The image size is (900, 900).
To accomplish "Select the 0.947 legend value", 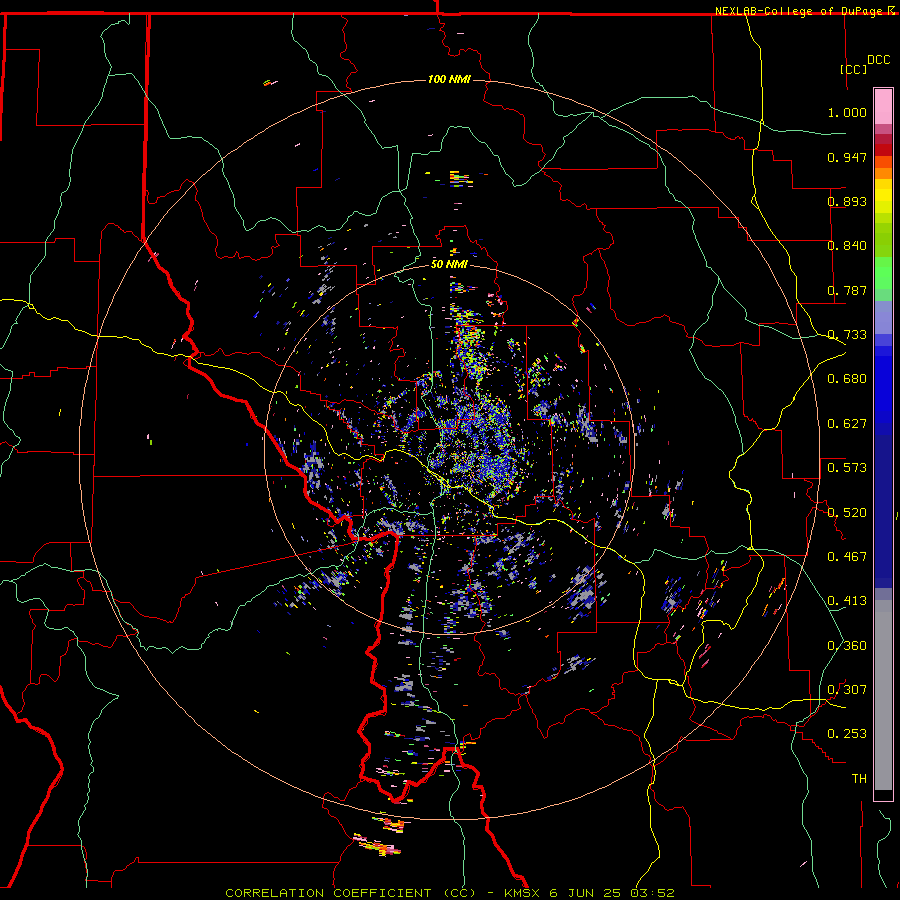I will (x=847, y=157).
